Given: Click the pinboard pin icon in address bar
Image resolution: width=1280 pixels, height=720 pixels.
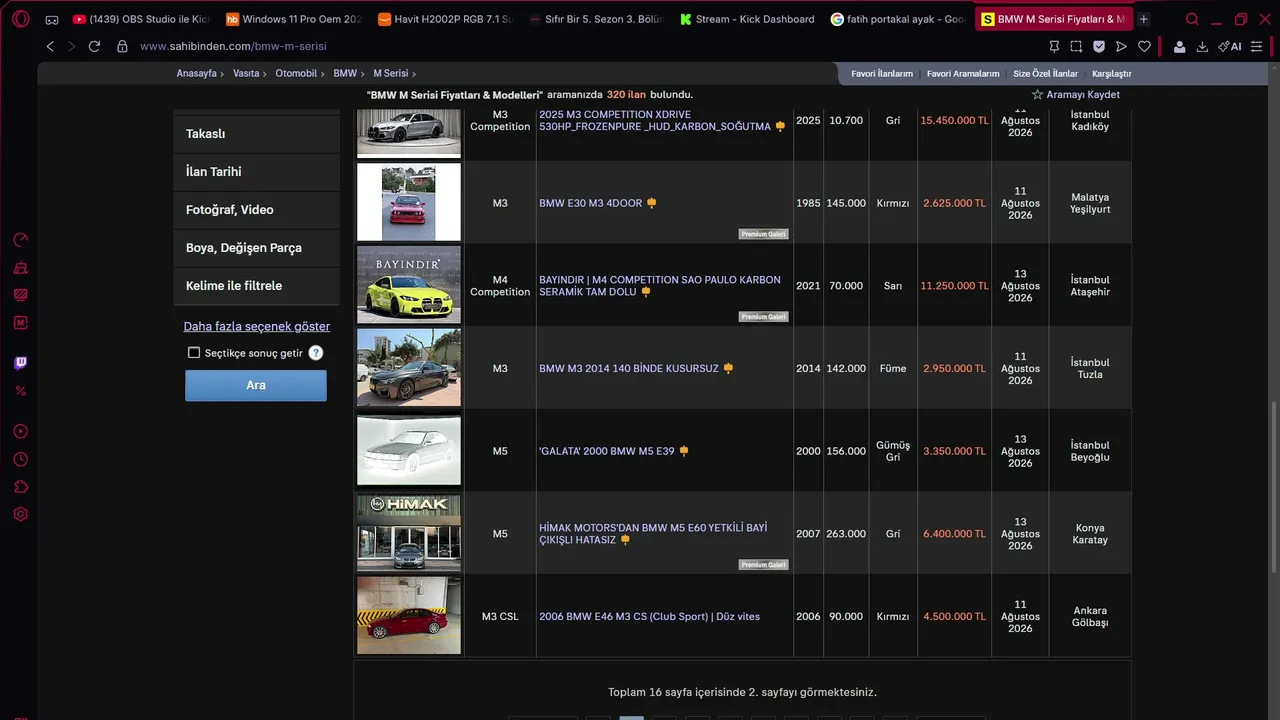Looking at the screenshot, I should tap(1054, 46).
